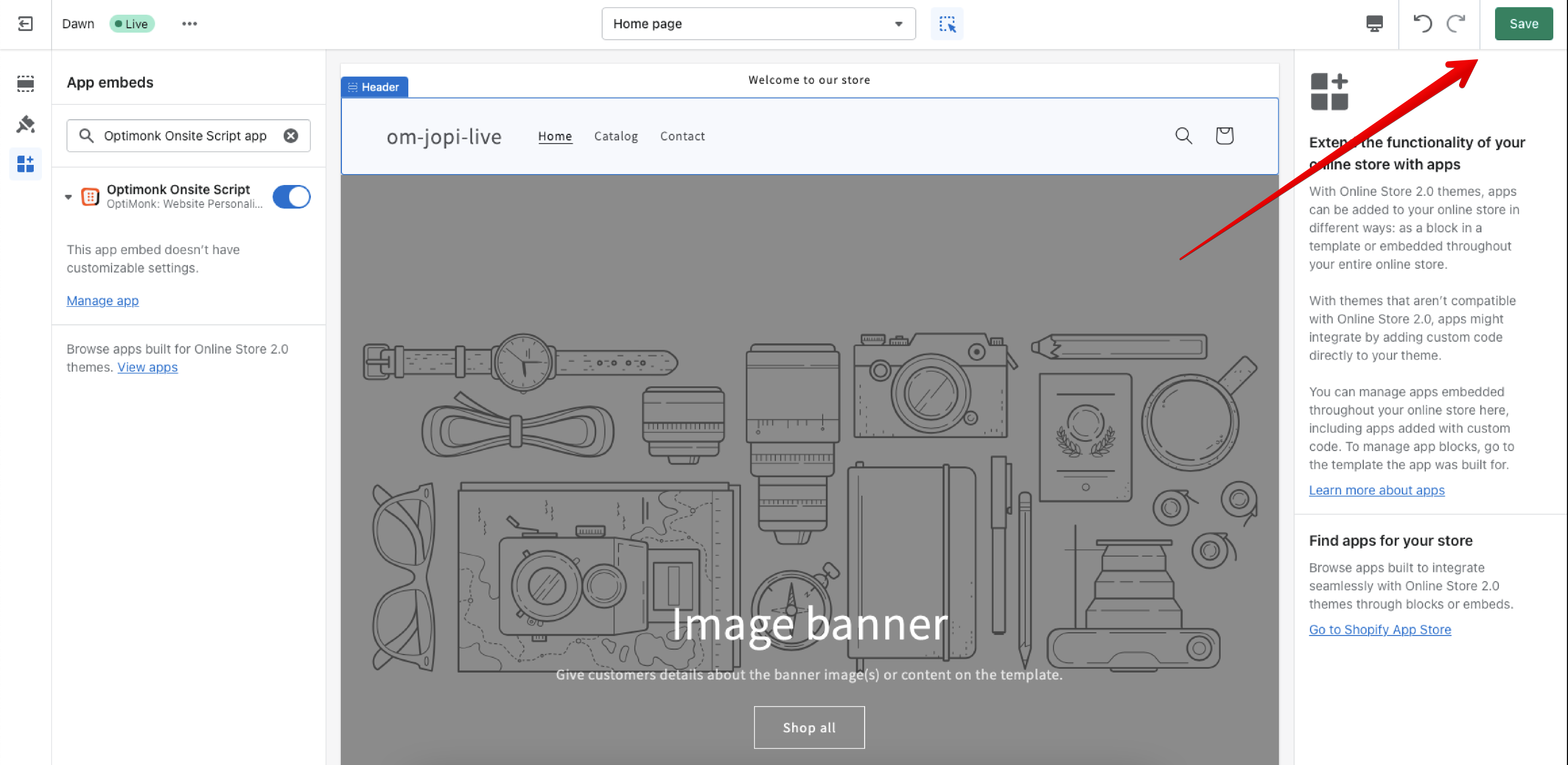Viewport: 1568px width, 765px height.
Task: Select the App embeds sidebar icon
Action: tap(25, 164)
